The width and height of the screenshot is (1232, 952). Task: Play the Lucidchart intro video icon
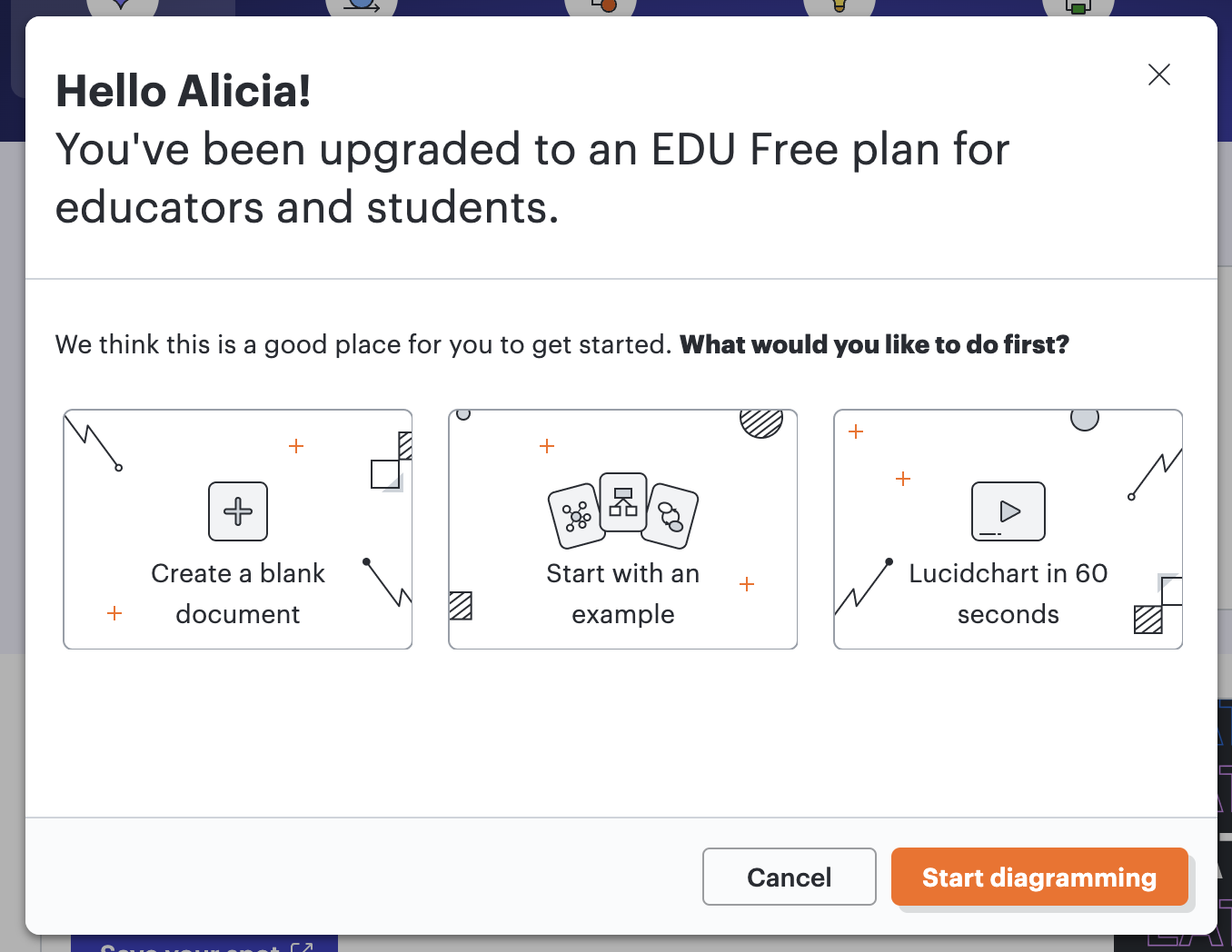click(1008, 511)
